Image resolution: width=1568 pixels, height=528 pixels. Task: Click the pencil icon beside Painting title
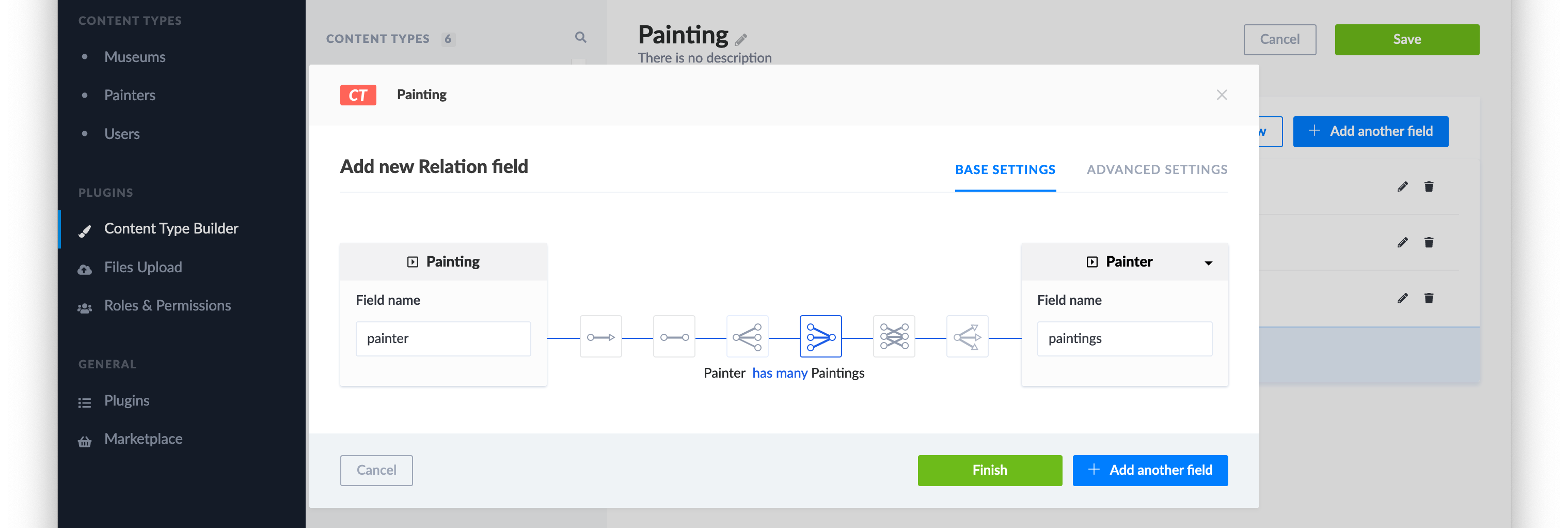741,40
